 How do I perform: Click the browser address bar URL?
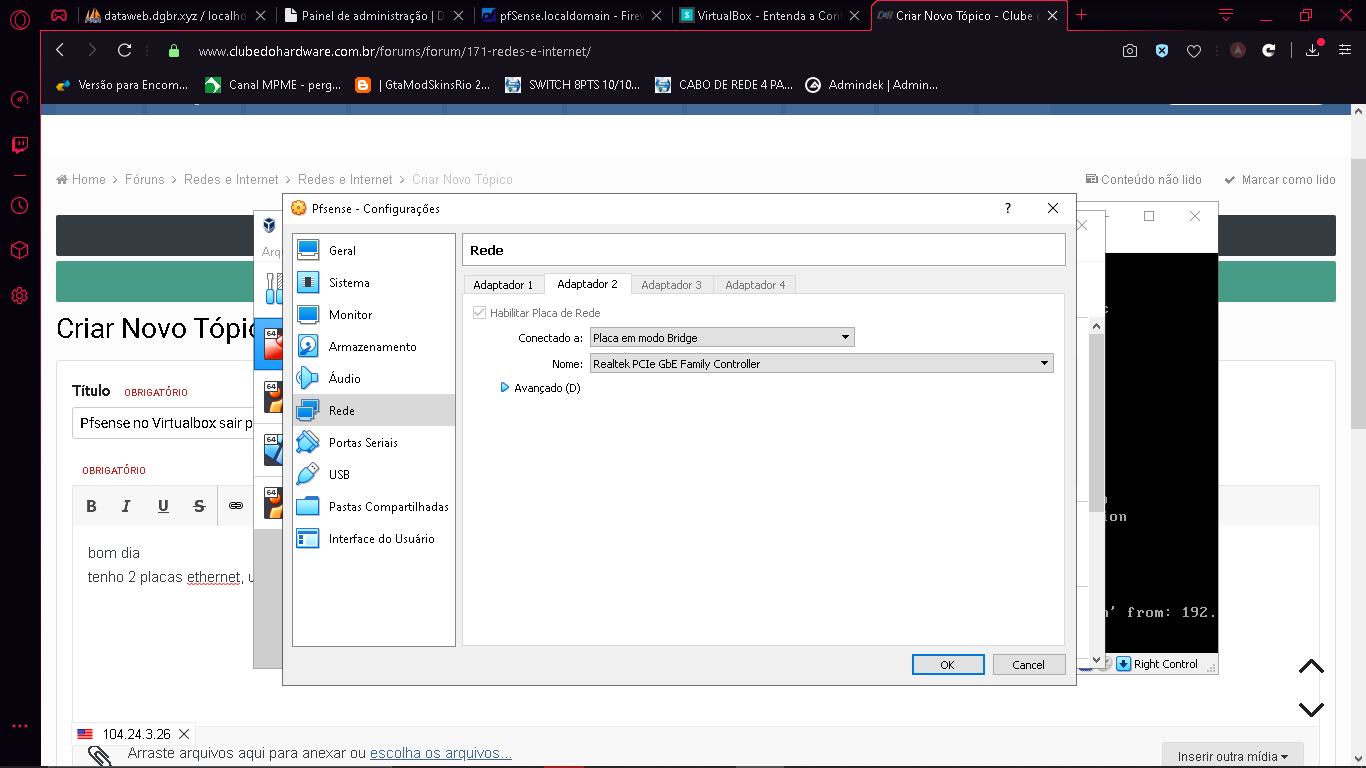(x=394, y=51)
